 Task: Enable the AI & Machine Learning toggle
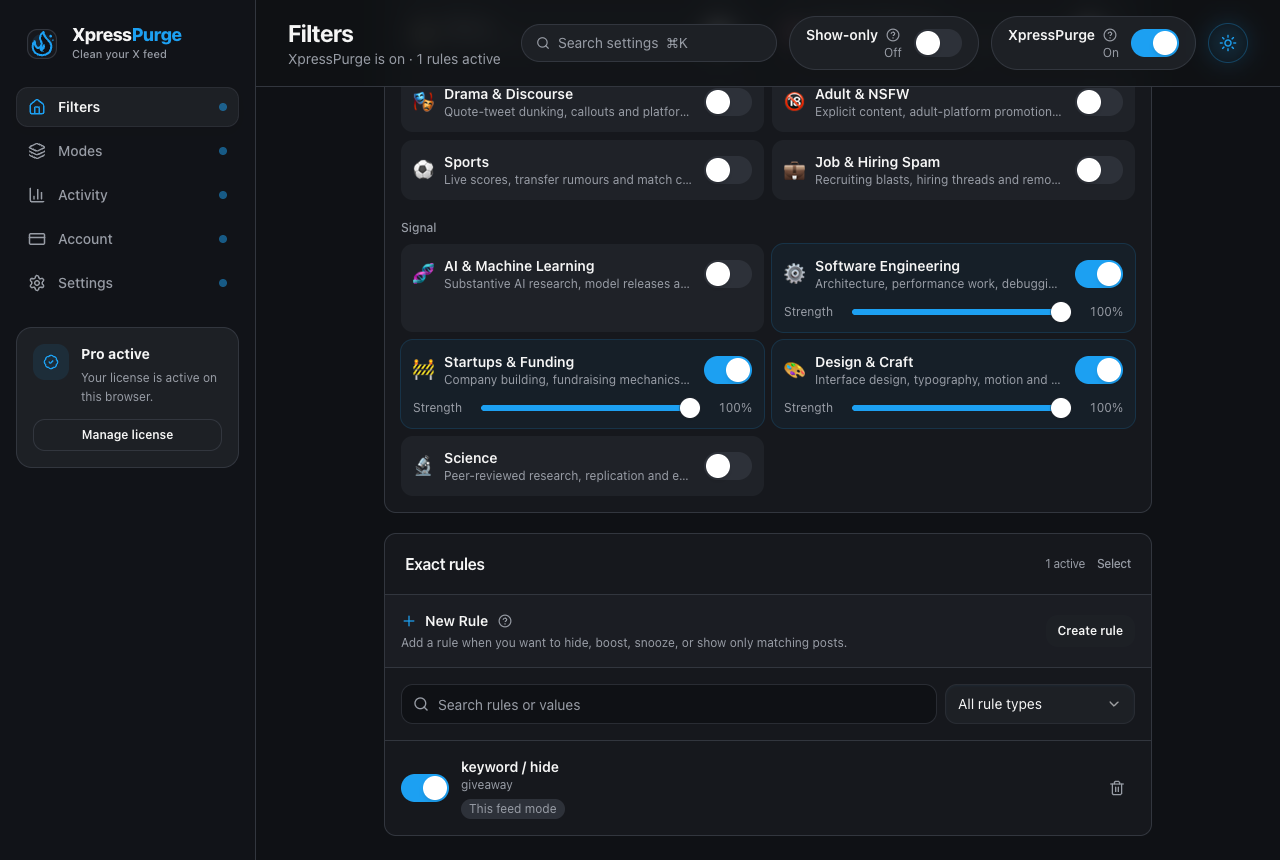(728, 274)
